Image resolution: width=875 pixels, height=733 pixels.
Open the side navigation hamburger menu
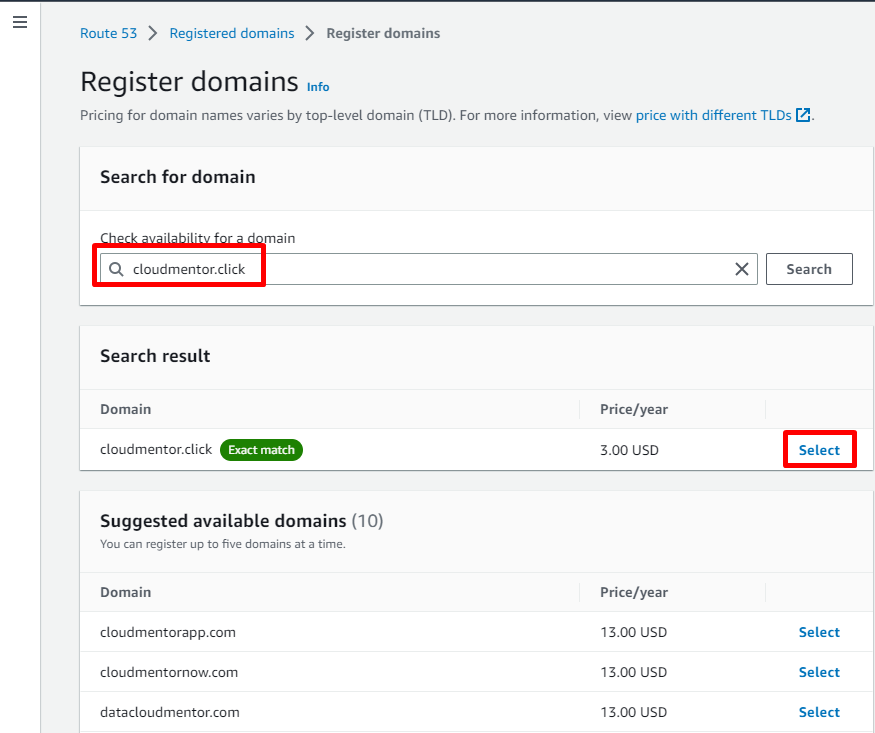[20, 22]
